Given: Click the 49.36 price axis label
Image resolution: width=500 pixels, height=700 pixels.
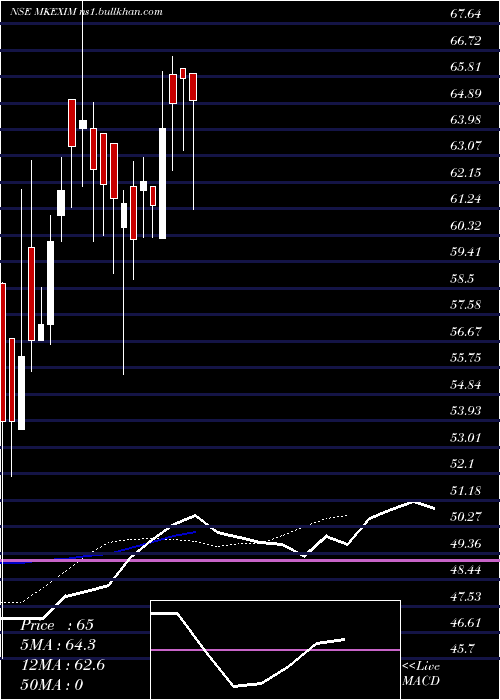Looking at the screenshot, I should 466,543.
